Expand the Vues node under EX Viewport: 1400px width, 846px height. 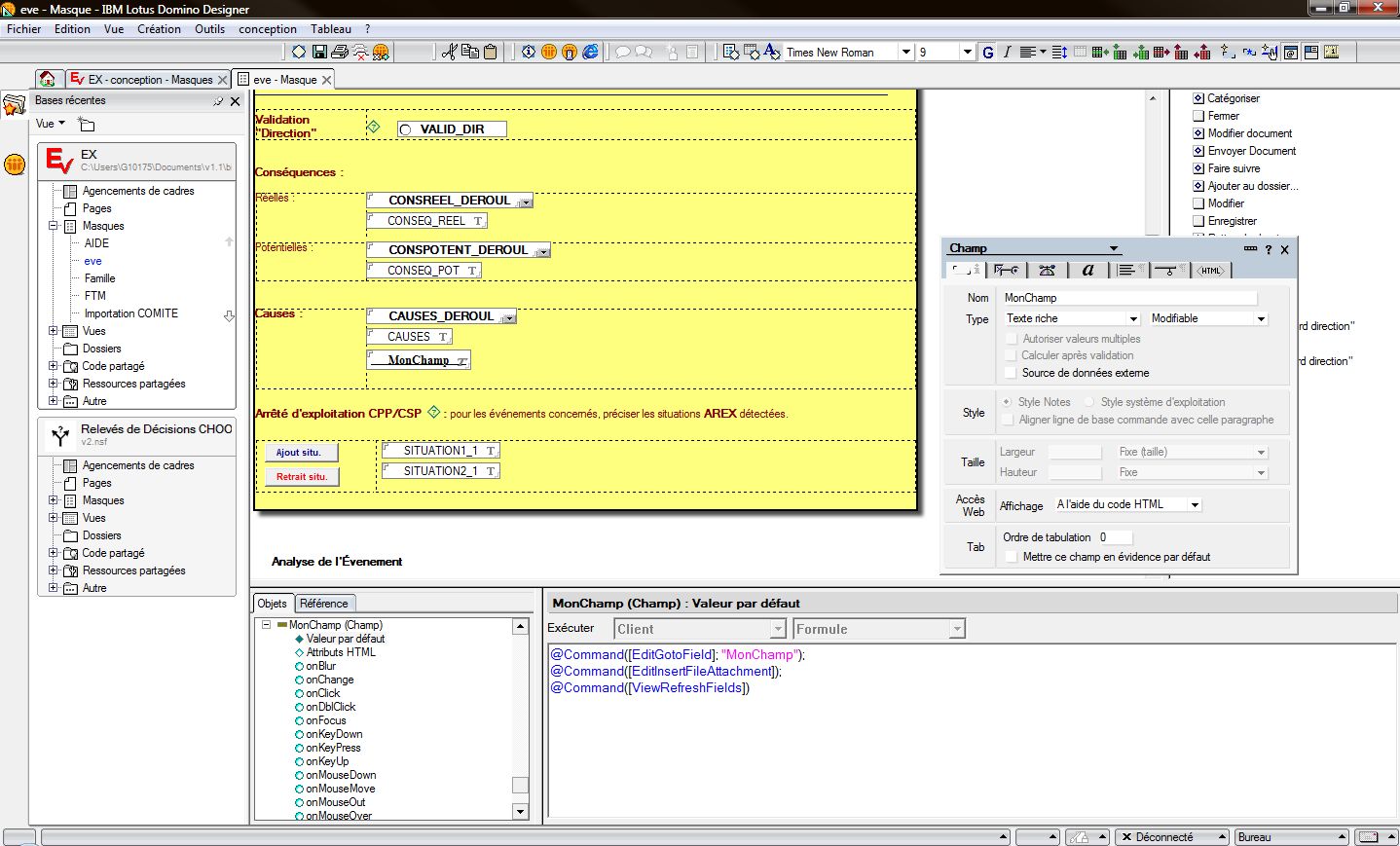tap(54, 331)
